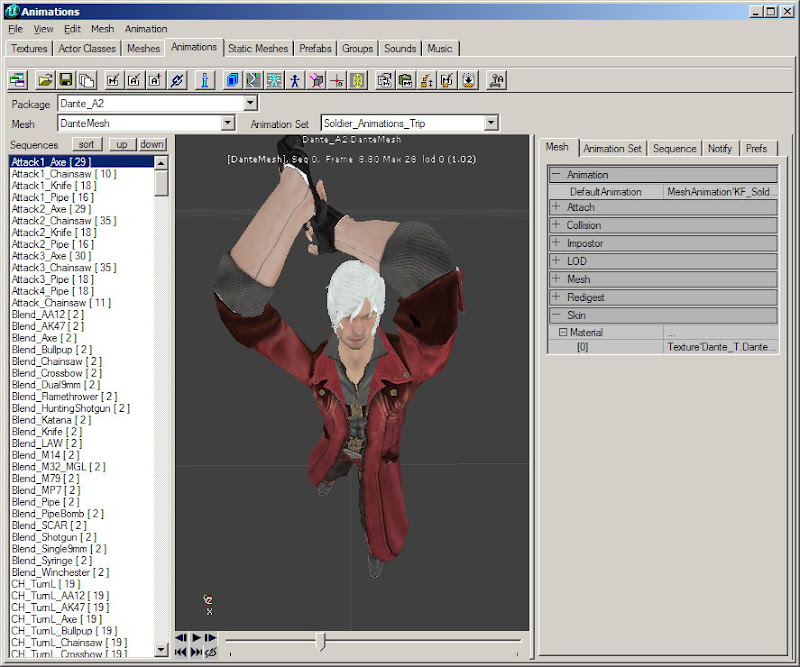Open the Package dropdown showing Dante_A2
Image resolution: width=800 pixels, height=667 pixels.
click(x=250, y=103)
